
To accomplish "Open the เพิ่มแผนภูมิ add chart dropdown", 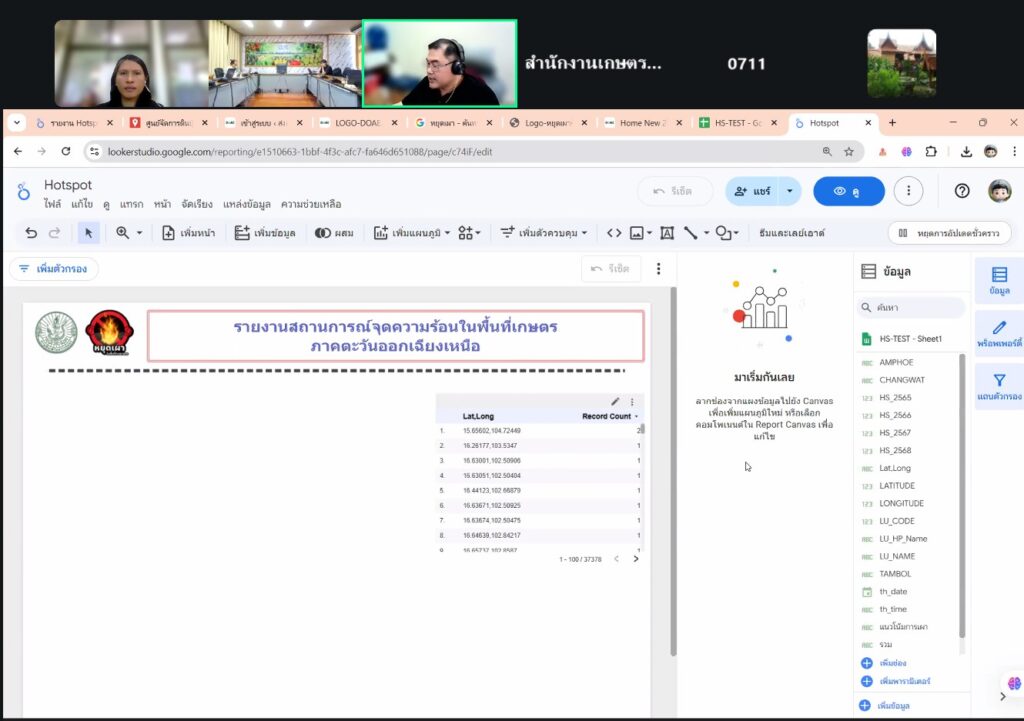I will (413, 233).
